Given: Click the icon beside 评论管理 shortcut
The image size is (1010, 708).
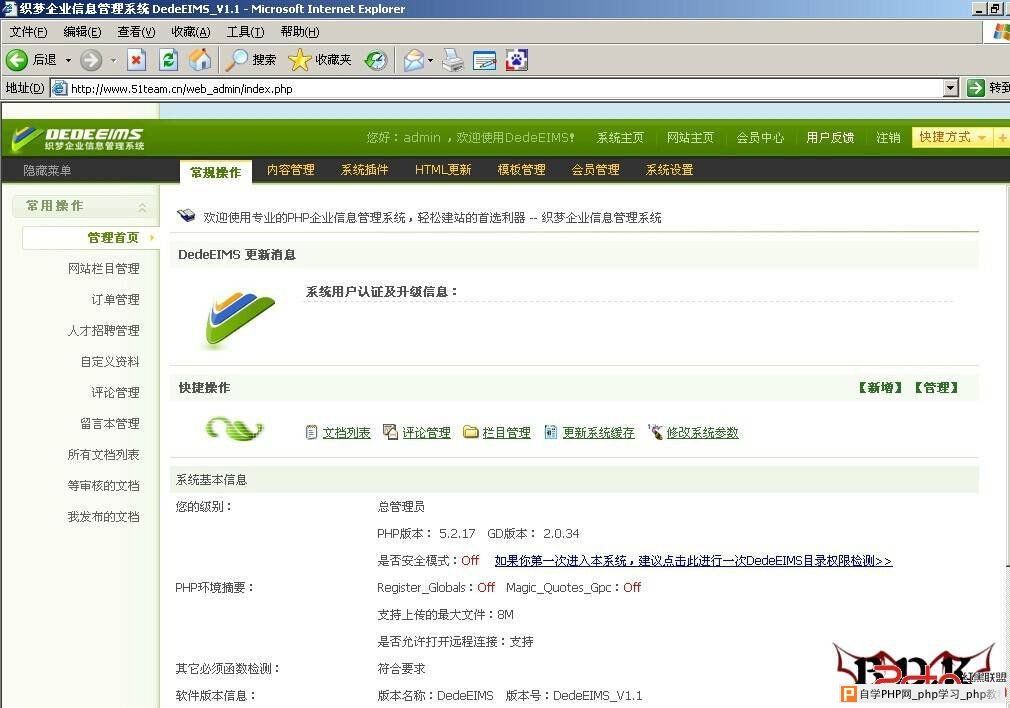Looking at the screenshot, I should (x=390, y=432).
